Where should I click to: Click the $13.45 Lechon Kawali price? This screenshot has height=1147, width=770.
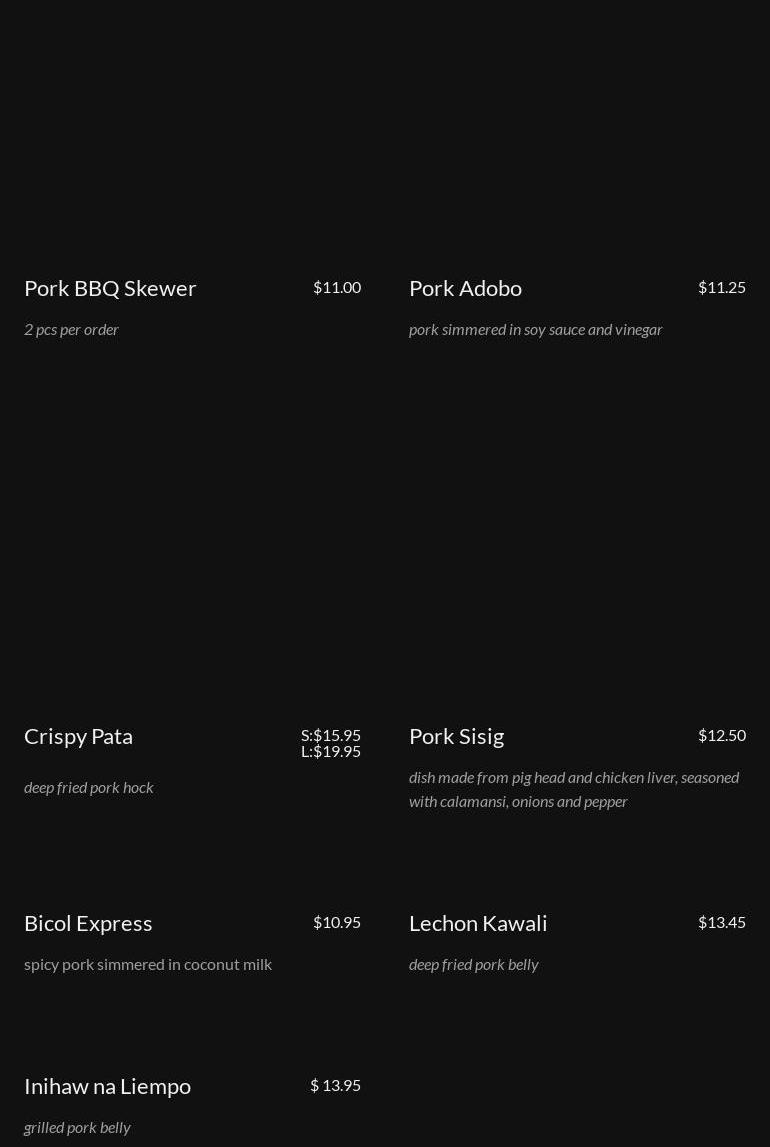pos(722,922)
